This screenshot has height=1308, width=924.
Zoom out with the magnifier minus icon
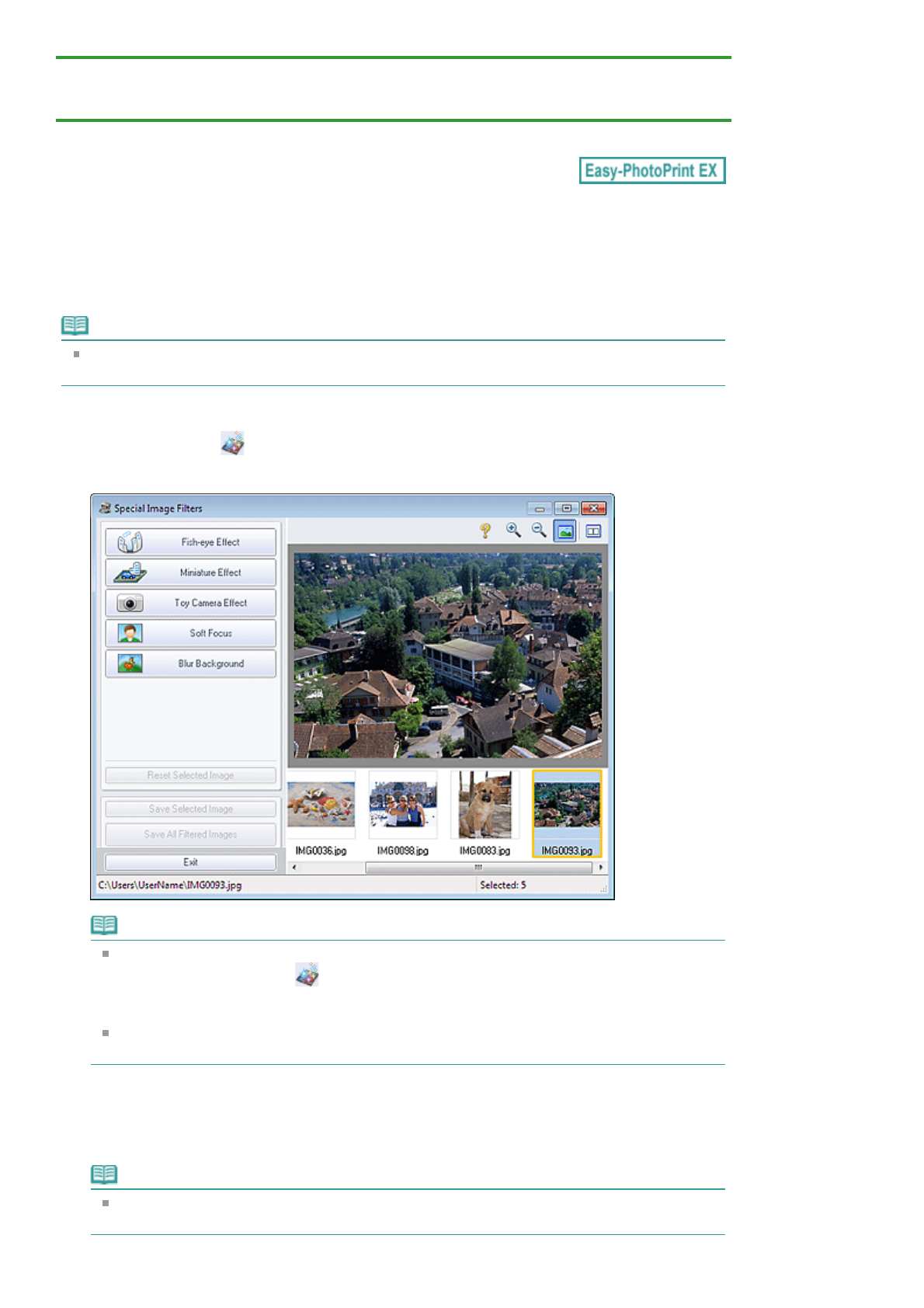pos(539,531)
